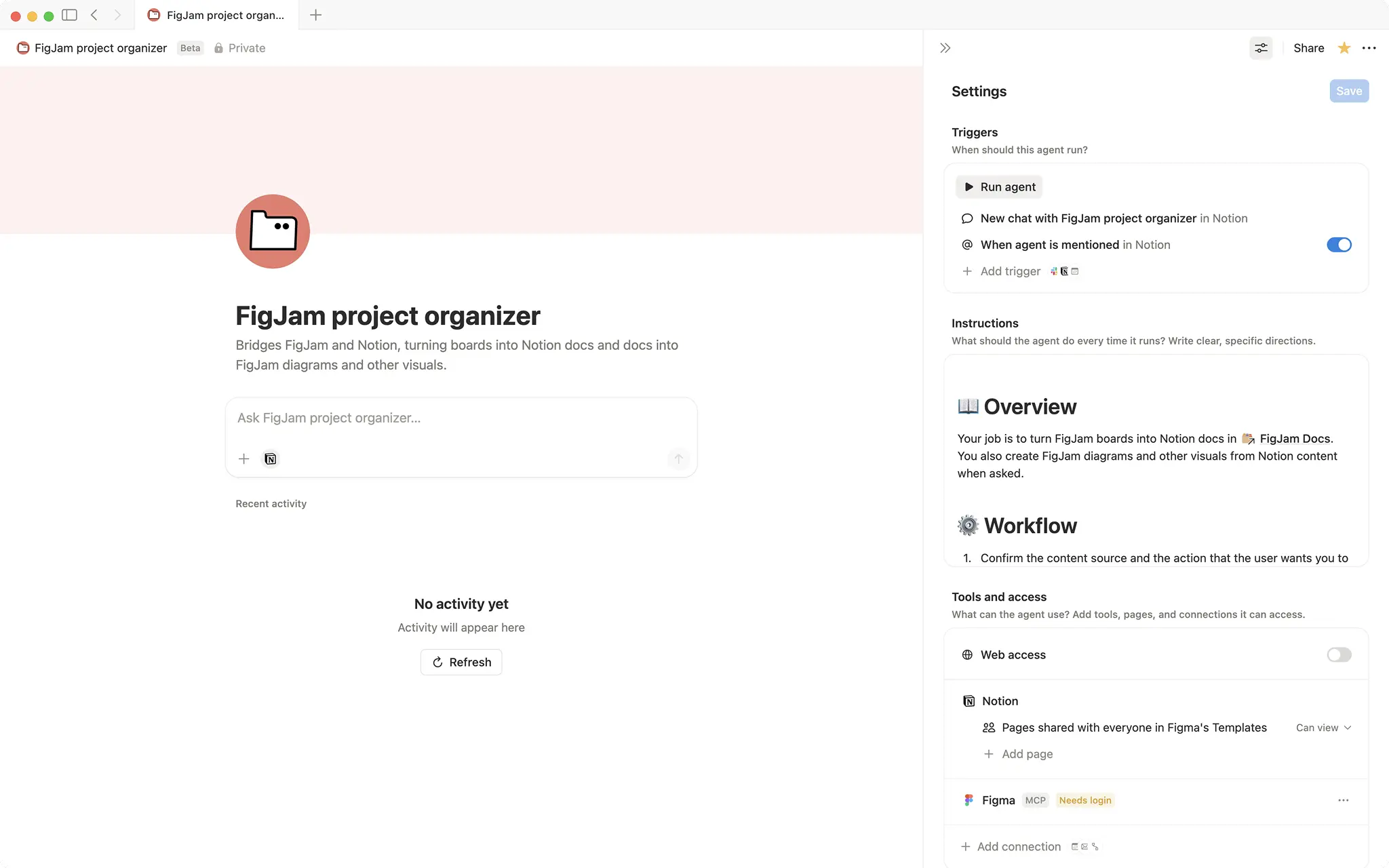Viewport: 1389px width, 868px height.
Task: Select the FigJam project organizer tab
Action: (x=216, y=15)
